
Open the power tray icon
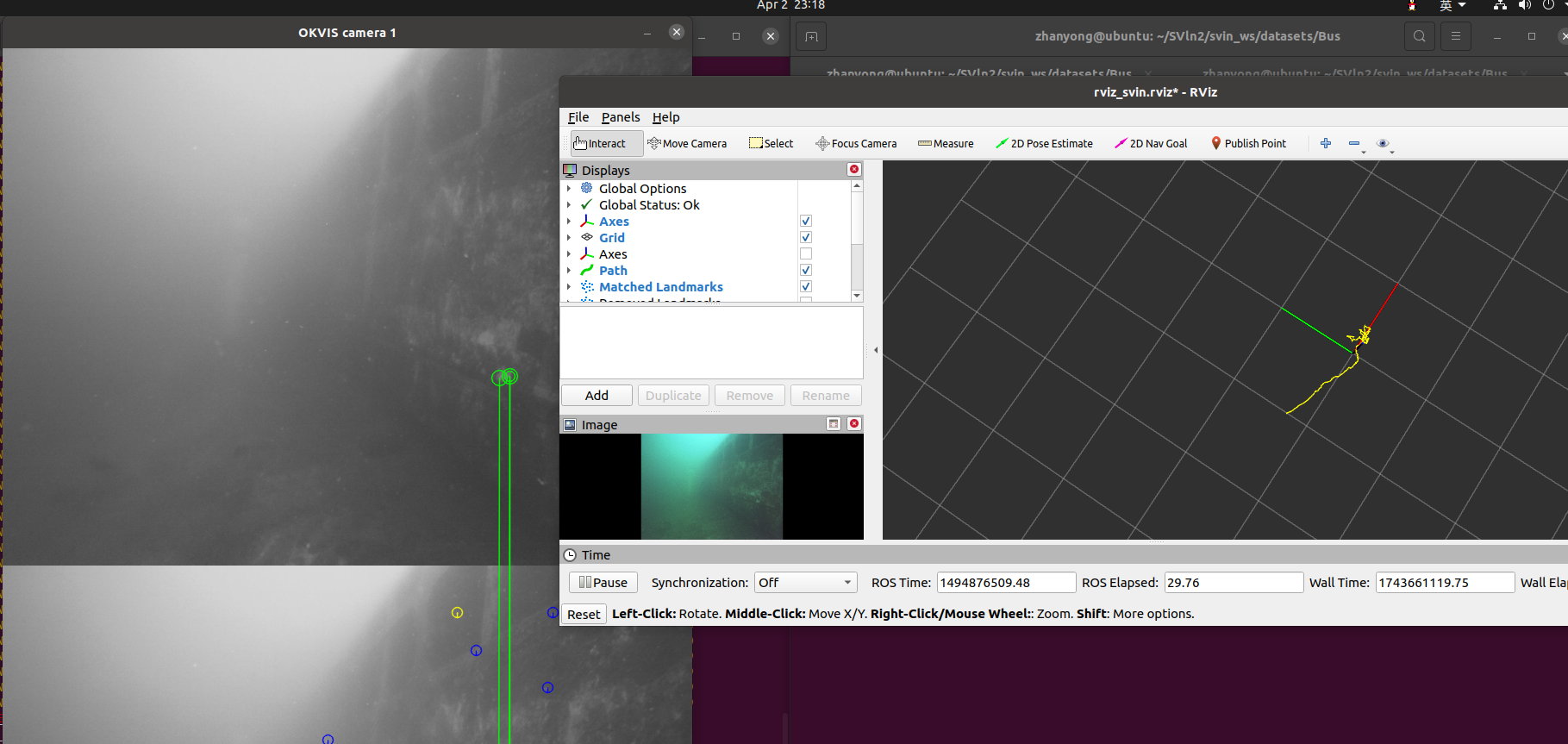pyautogui.click(x=1548, y=5)
